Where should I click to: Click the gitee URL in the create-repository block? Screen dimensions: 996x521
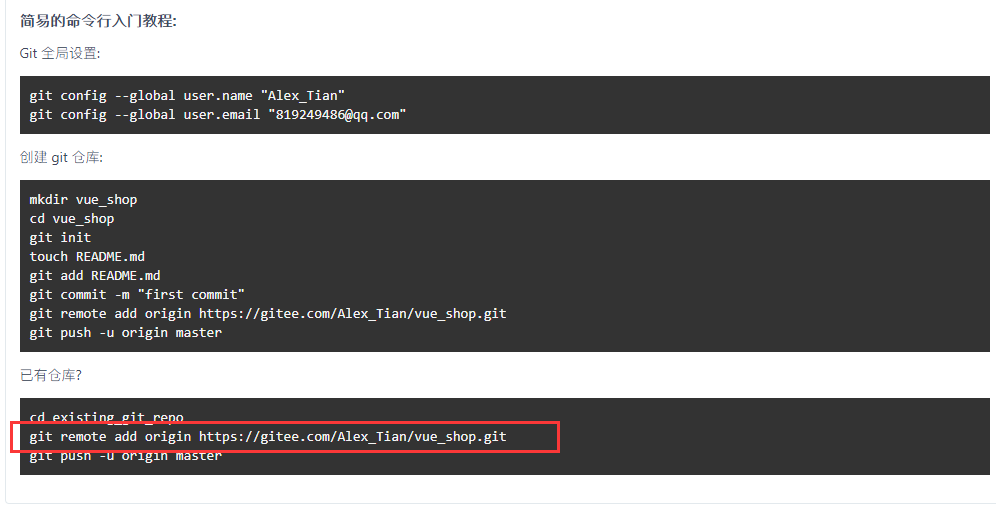pos(352,314)
